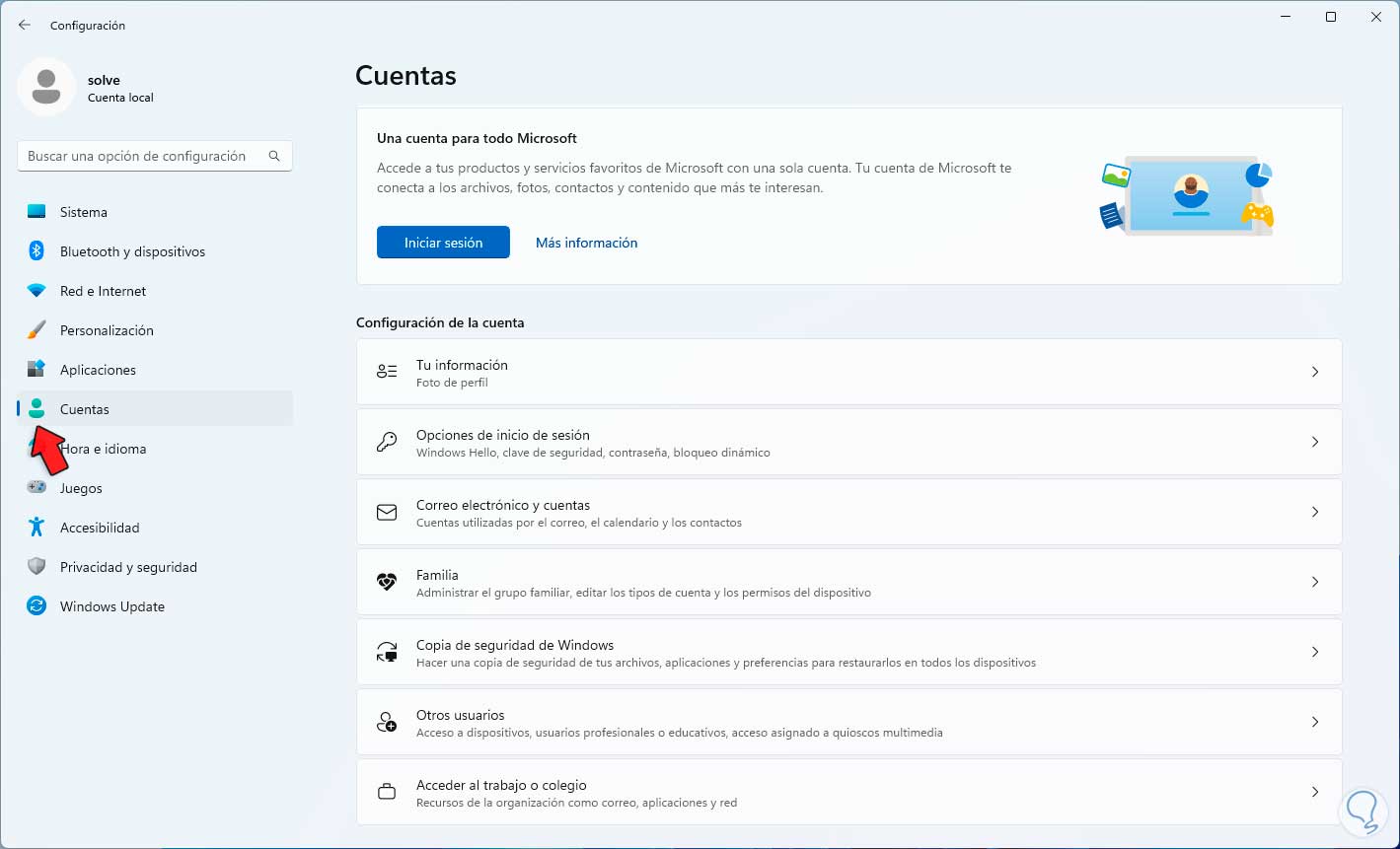The image size is (1400, 849).
Task: Open the Más información link
Action: pos(586,243)
